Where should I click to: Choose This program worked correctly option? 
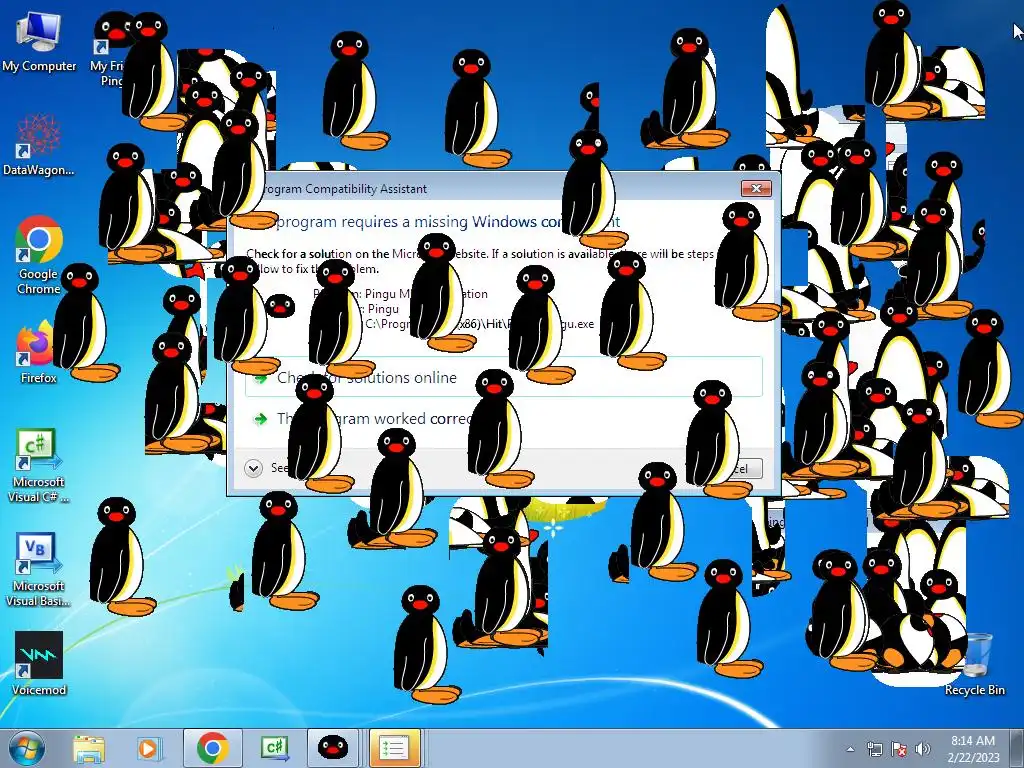click(504, 419)
